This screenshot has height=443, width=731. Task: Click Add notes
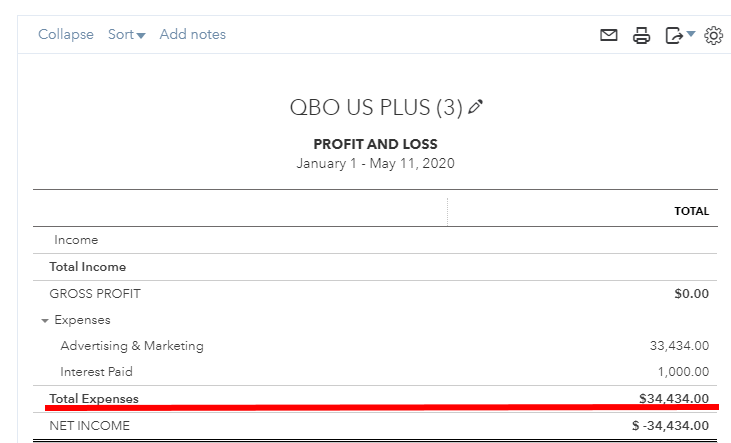[x=193, y=35]
